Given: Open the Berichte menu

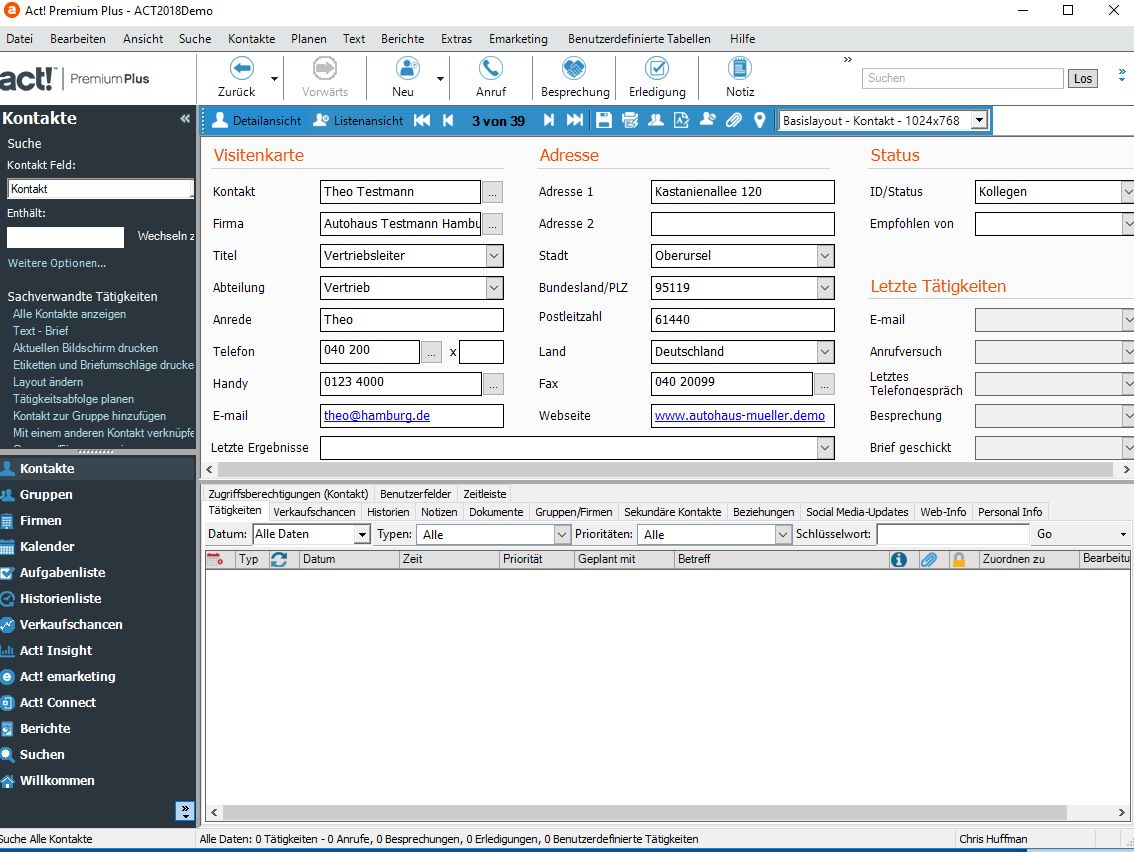Looking at the screenshot, I should coord(402,39).
